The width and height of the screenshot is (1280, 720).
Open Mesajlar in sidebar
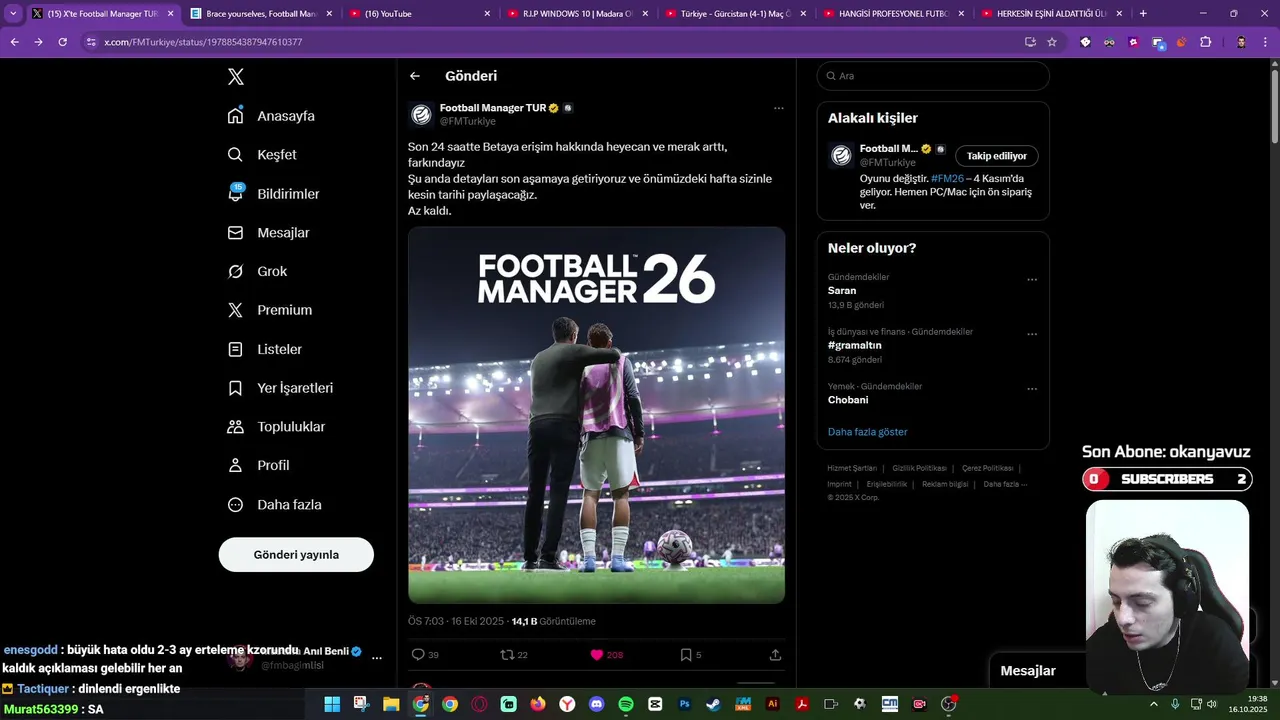click(268, 233)
